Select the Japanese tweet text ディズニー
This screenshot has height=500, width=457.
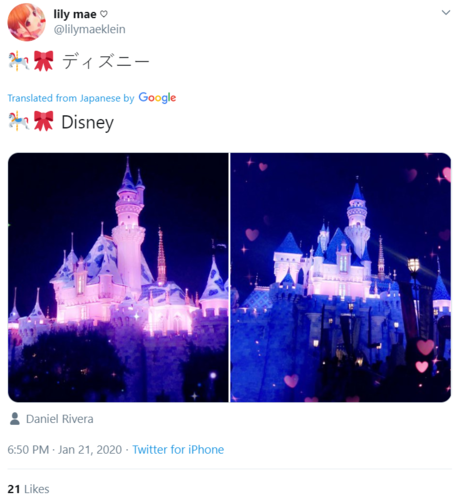click(x=106, y=61)
